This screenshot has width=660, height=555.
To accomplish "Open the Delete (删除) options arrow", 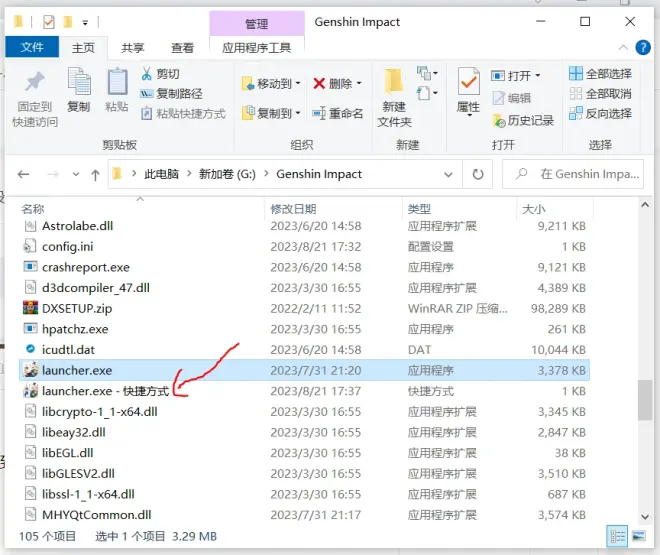I will 359,84.
